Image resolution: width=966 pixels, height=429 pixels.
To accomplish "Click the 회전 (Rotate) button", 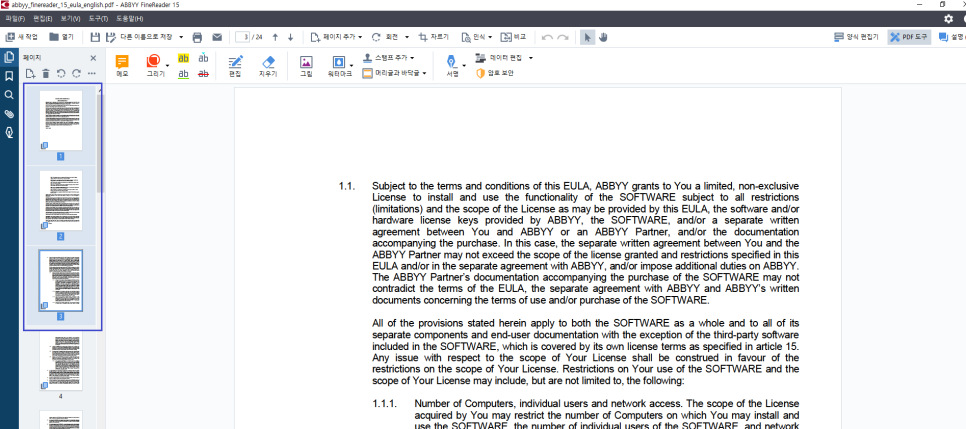I will [x=386, y=37].
